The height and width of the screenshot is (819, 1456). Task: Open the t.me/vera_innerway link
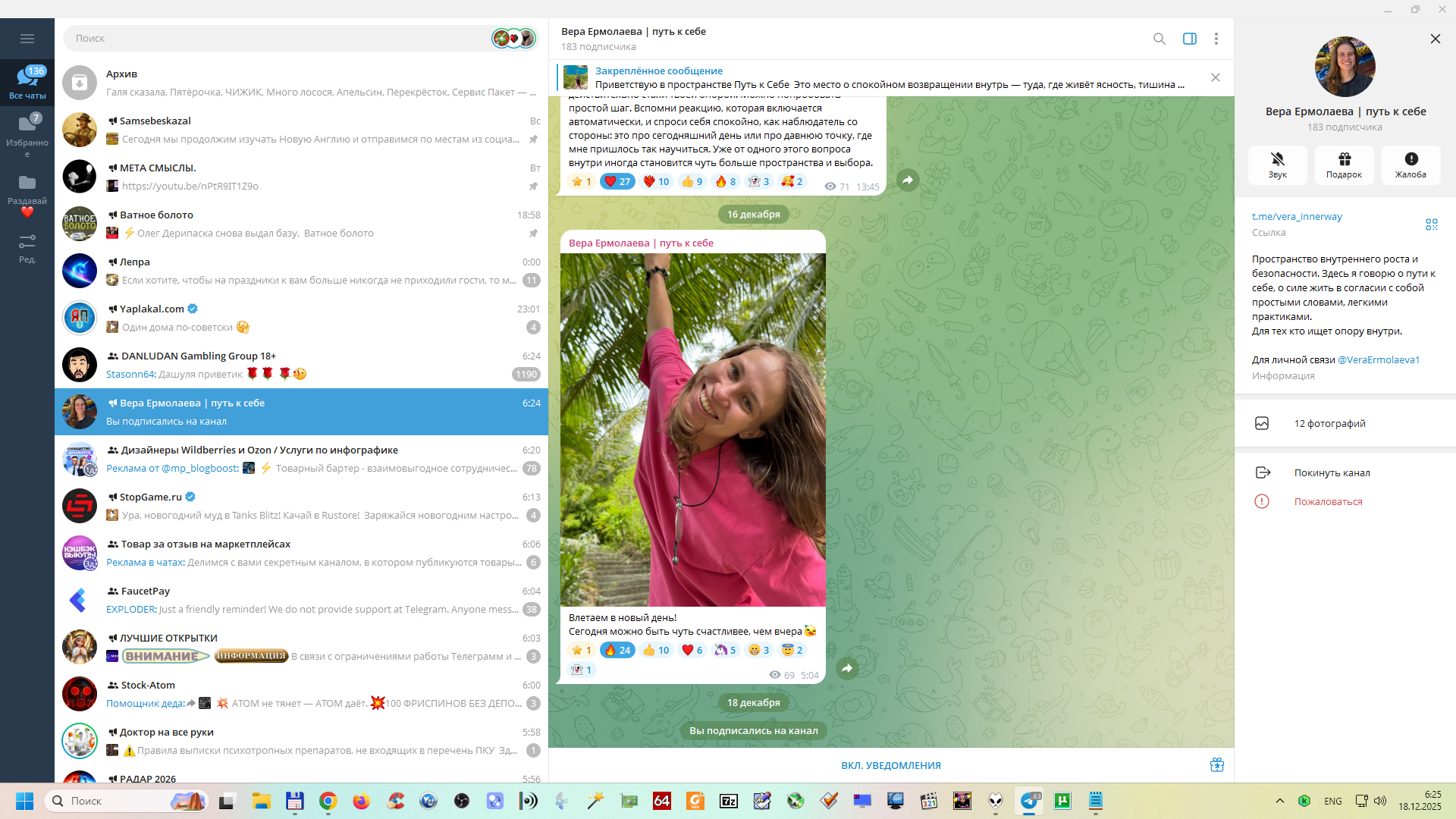pos(1296,217)
